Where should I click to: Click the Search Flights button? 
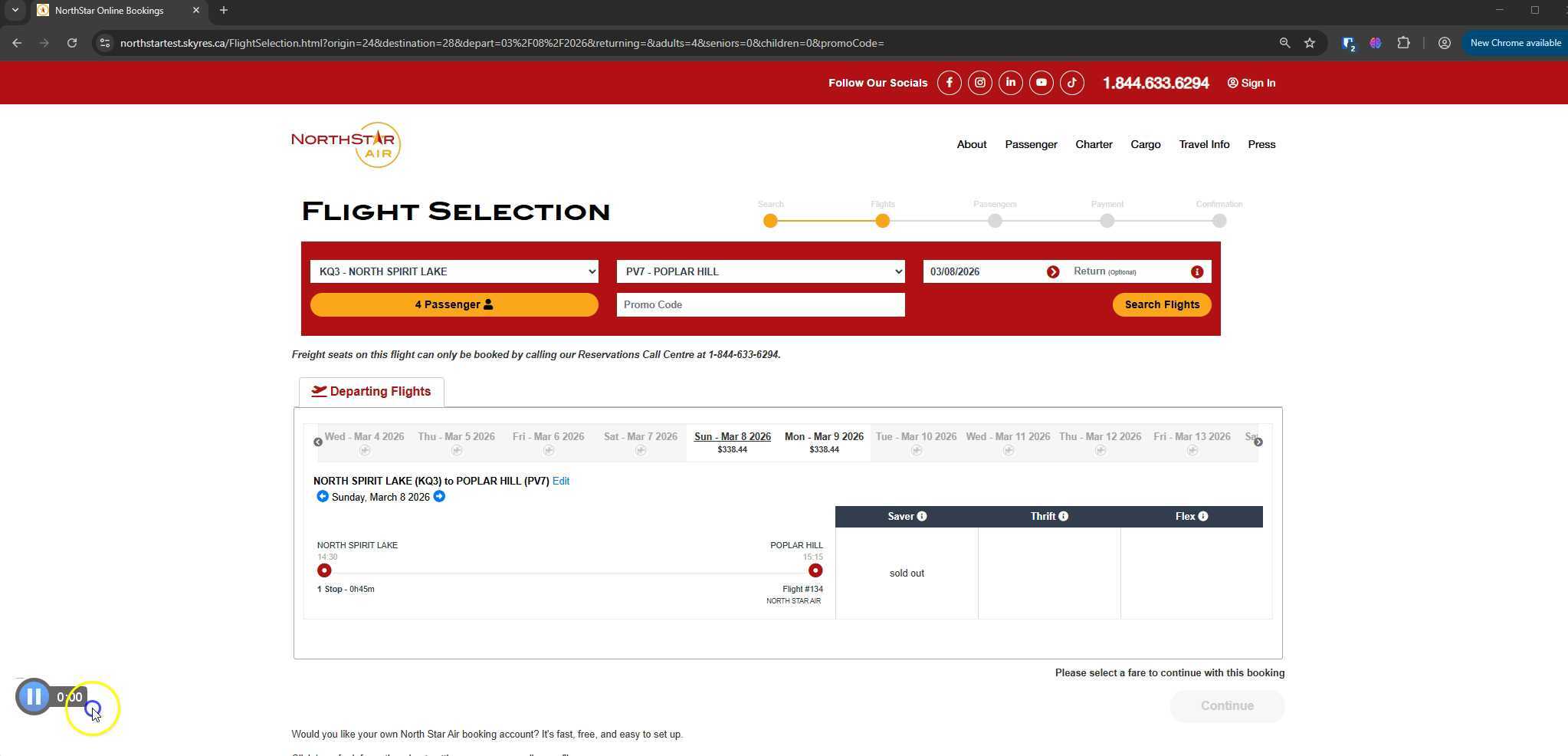[x=1162, y=305]
